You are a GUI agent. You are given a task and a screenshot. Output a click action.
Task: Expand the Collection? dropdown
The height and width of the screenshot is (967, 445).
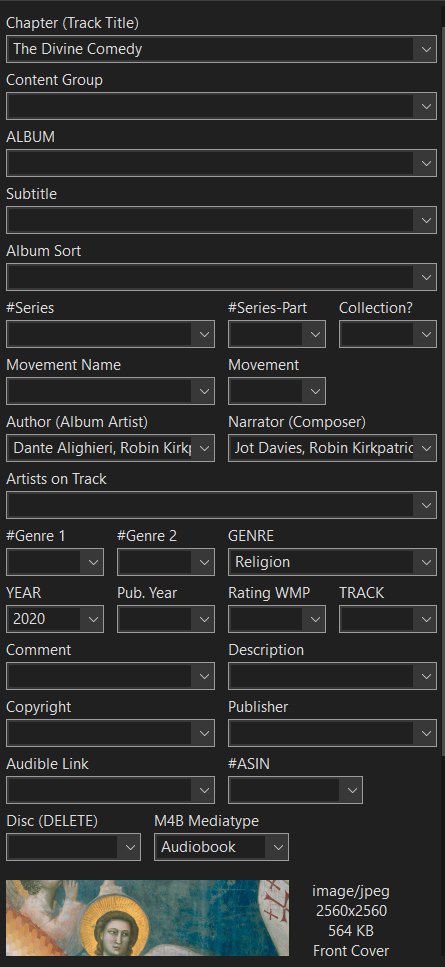click(426, 334)
